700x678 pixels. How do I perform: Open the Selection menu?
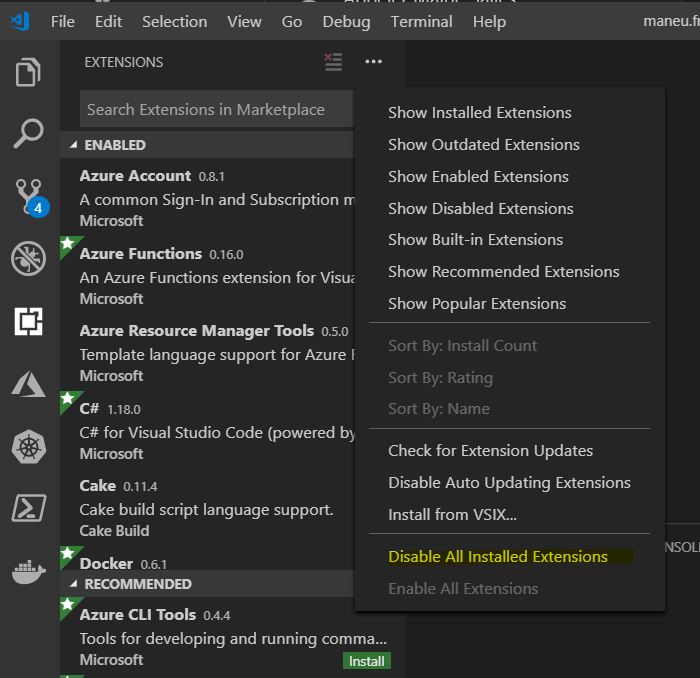point(175,21)
